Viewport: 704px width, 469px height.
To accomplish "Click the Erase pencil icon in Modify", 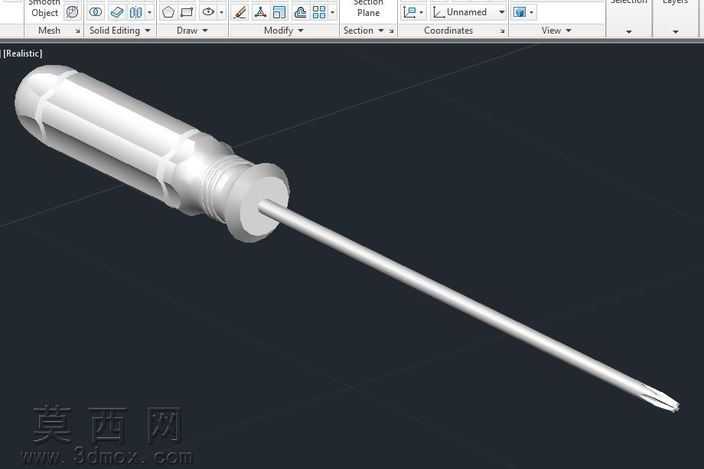I will pyautogui.click(x=240, y=12).
